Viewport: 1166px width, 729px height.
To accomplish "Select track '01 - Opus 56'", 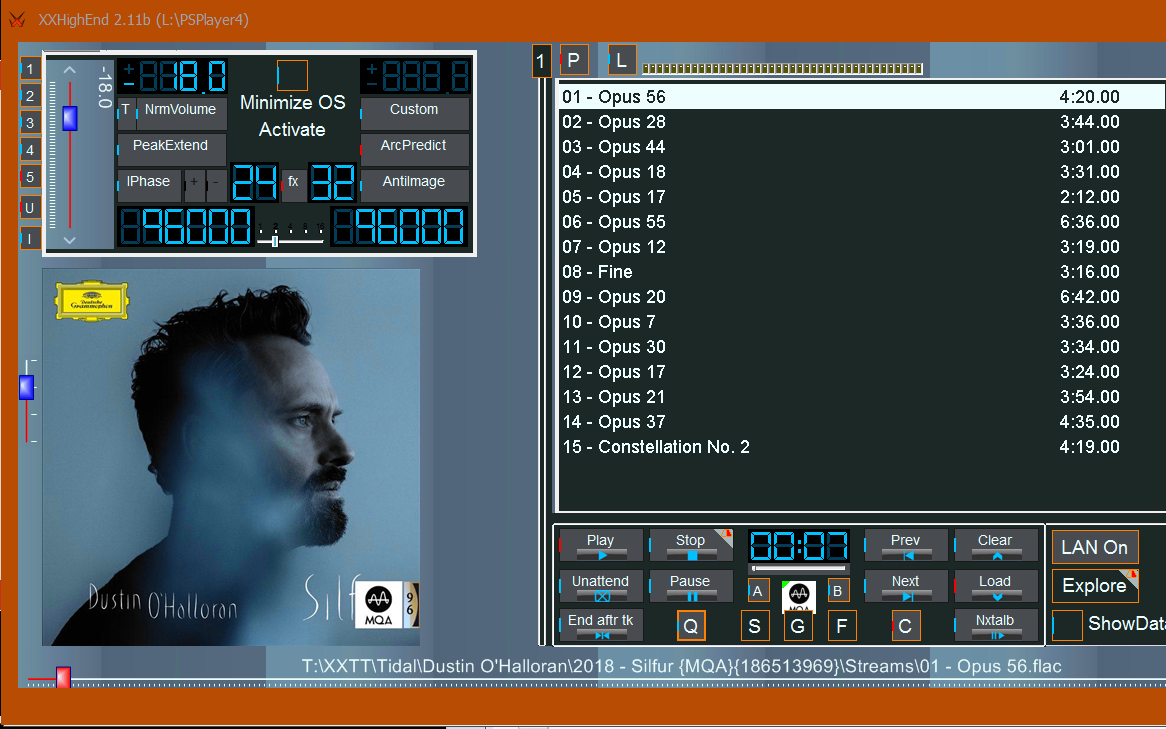I will (862, 97).
